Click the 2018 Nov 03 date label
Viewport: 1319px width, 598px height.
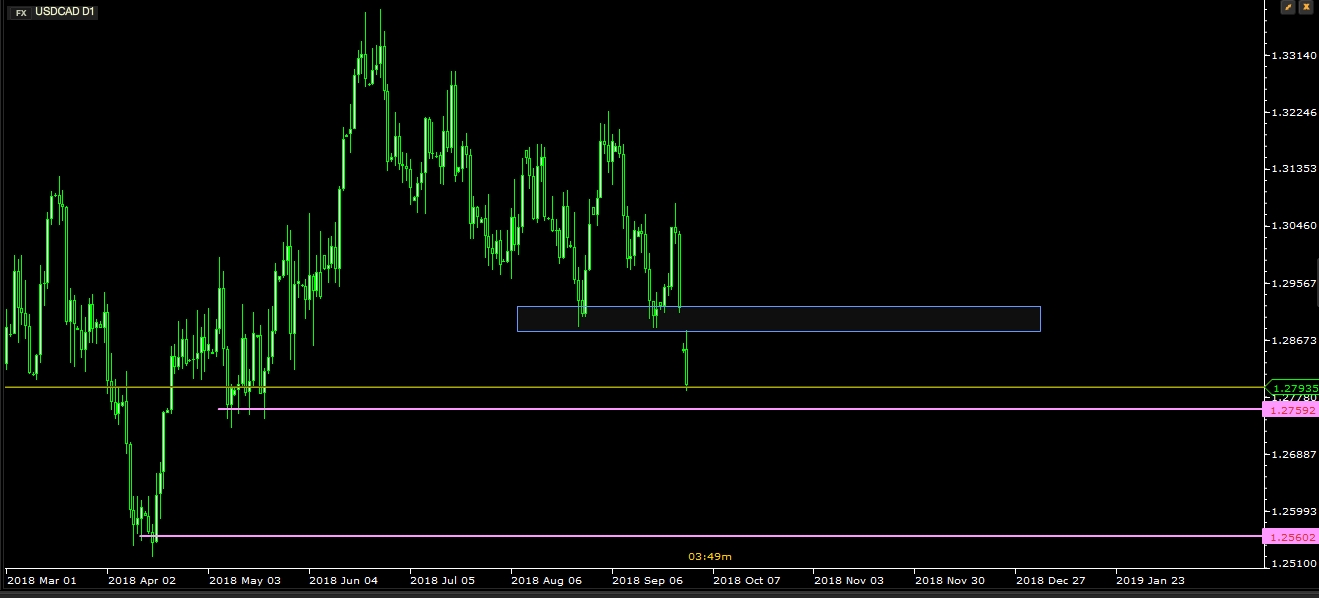[x=849, y=580]
